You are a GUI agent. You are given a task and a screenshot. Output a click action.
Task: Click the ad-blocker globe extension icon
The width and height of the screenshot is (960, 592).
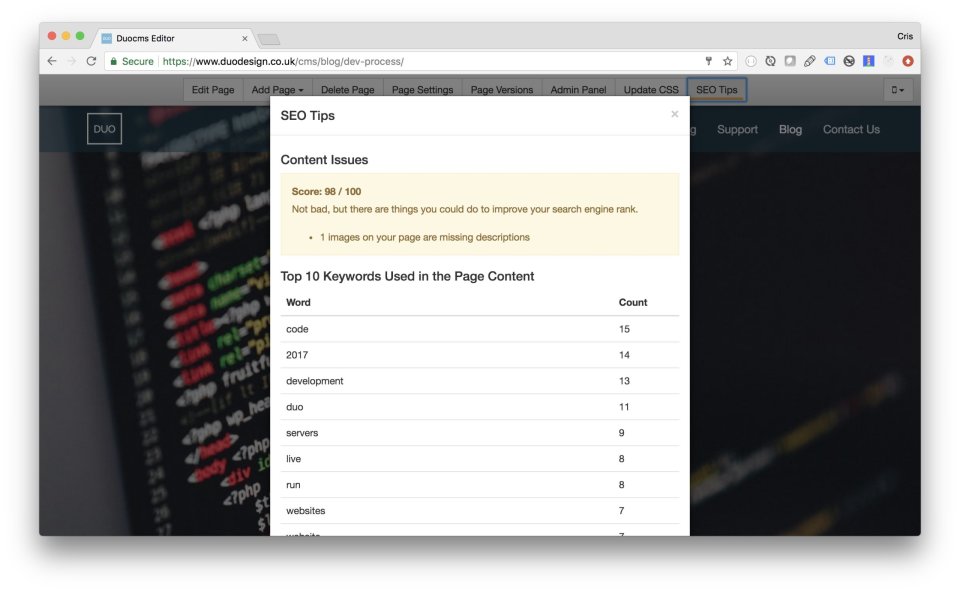(x=850, y=60)
